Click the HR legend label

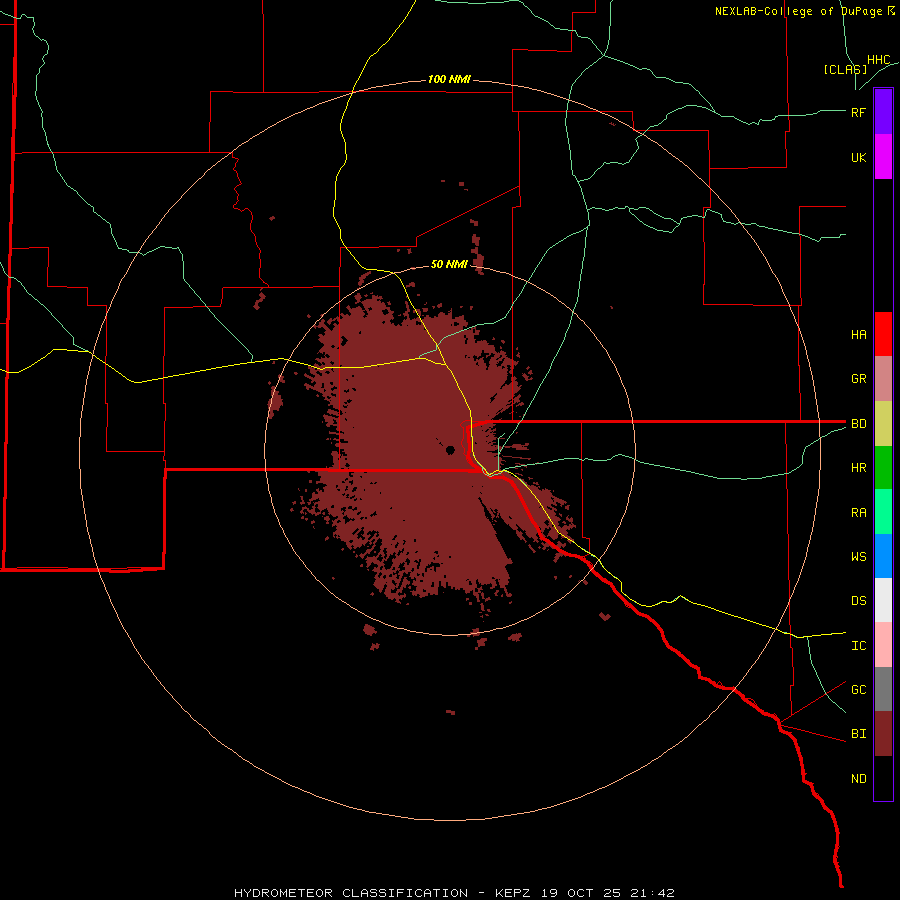tap(858, 468)
